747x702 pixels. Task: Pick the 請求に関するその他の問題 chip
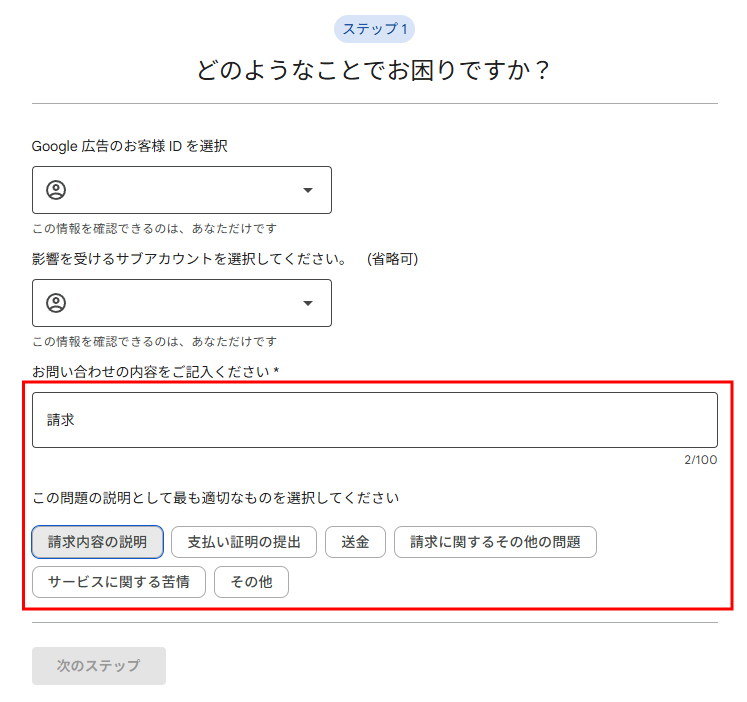[x=495, y=542]
